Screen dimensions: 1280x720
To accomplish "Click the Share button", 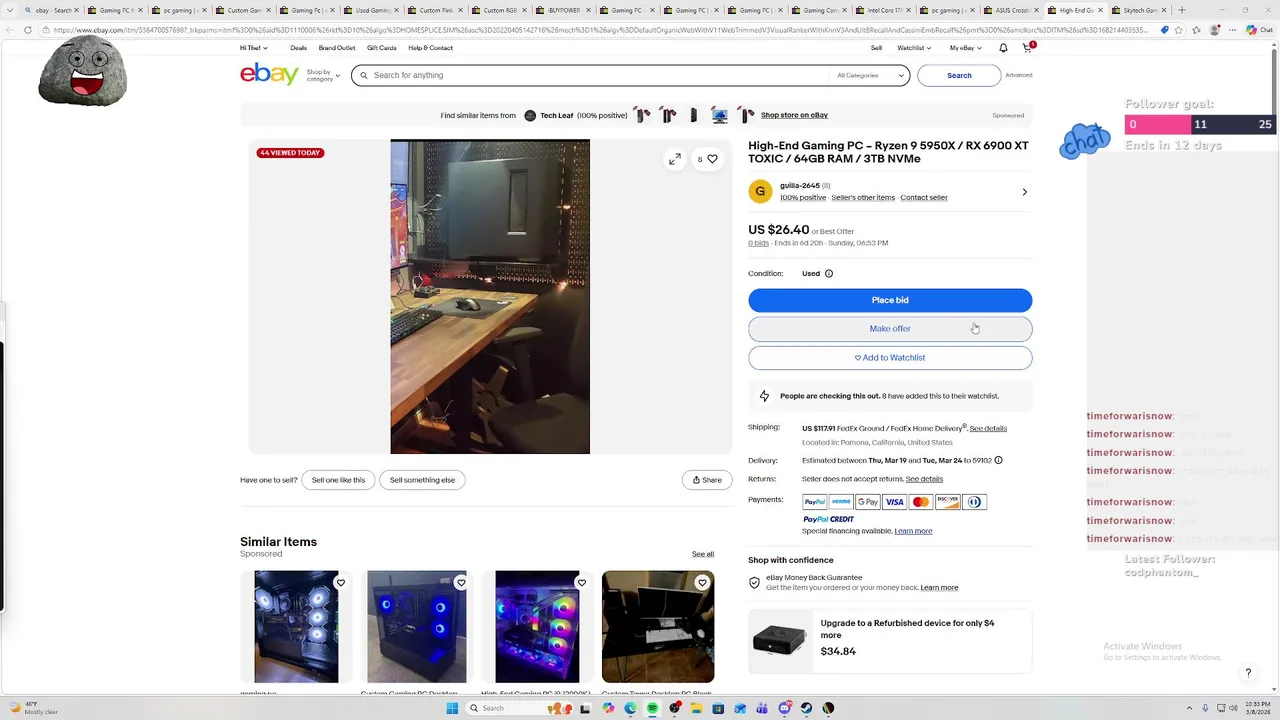I will (707, 480).
